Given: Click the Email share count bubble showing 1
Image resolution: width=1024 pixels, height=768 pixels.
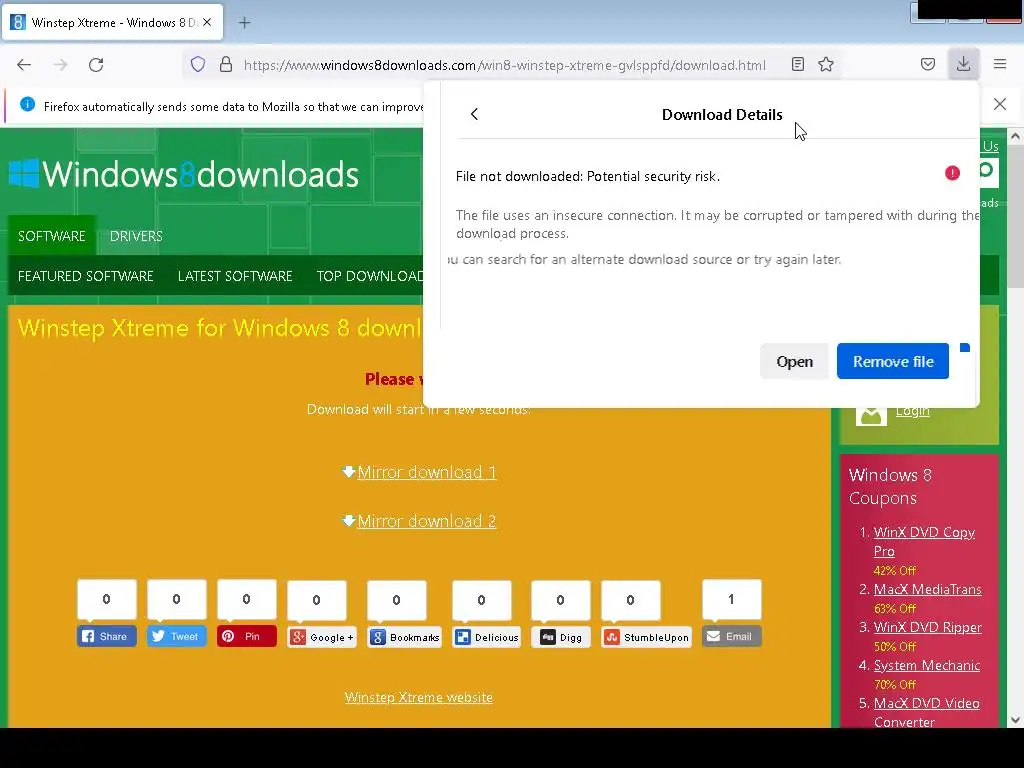Looking at the screenshot, I should (731, 600).
